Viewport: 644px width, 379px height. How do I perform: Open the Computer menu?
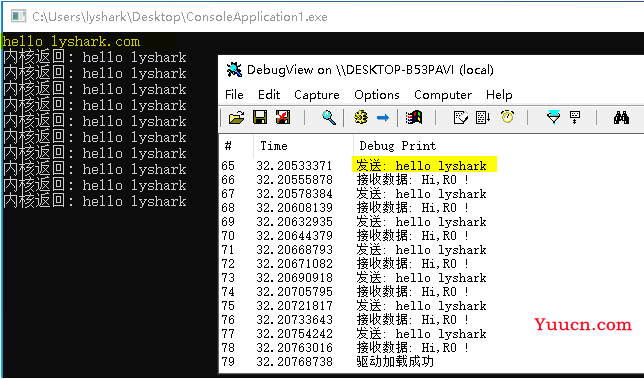[x=443, y=95]
